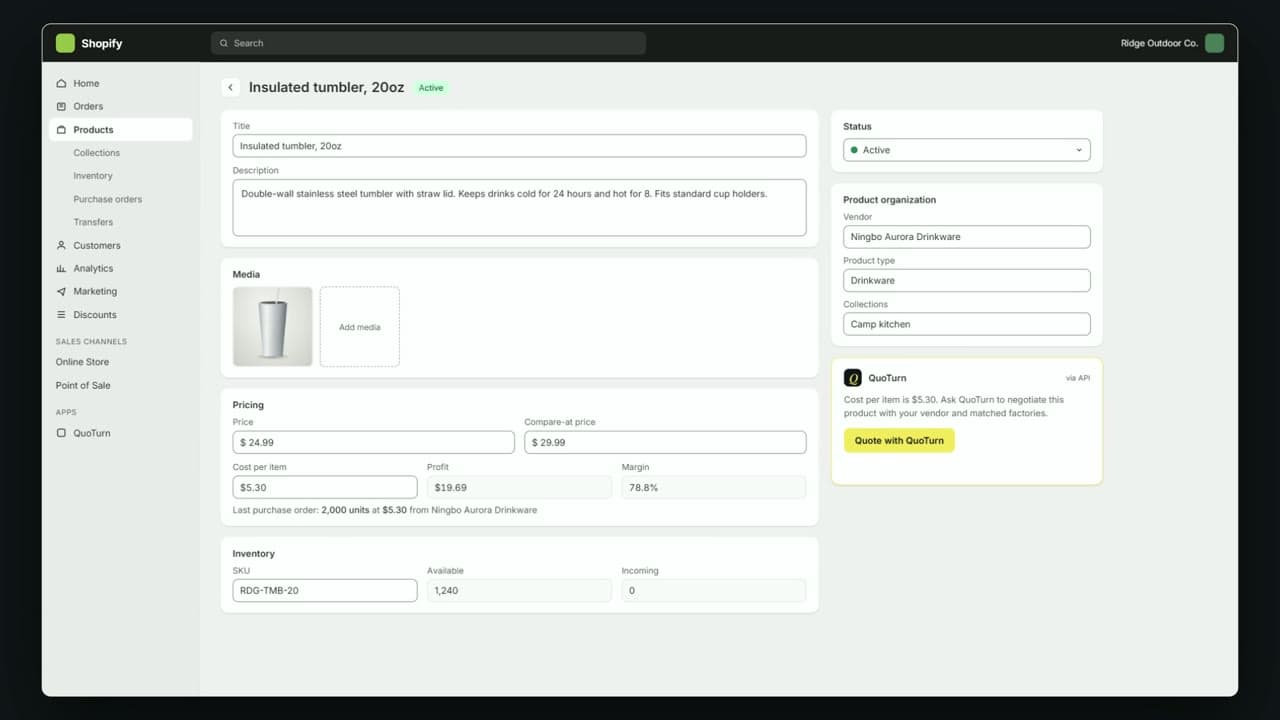Click the QuoTurn app icon in sidebar

pos(62,433)
